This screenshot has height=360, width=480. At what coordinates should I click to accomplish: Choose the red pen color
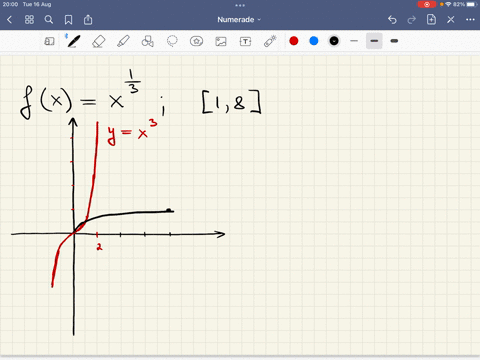point(294,41)
